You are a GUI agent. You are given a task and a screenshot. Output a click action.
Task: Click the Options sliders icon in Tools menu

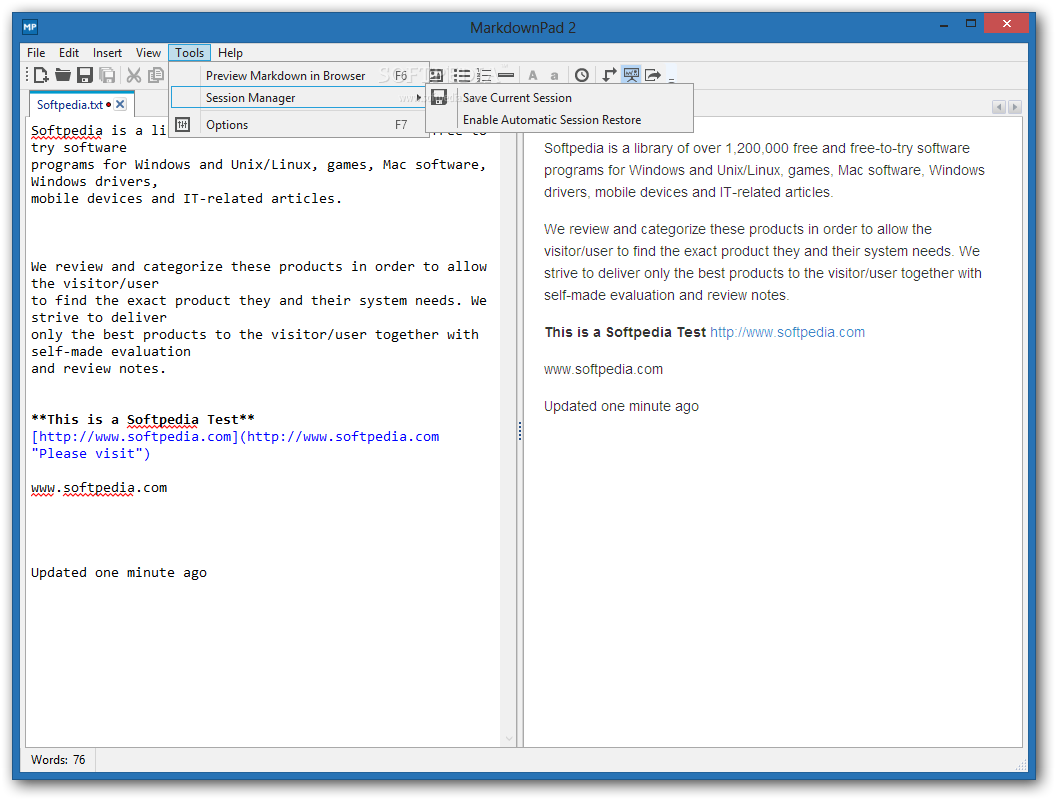(183, 125)
